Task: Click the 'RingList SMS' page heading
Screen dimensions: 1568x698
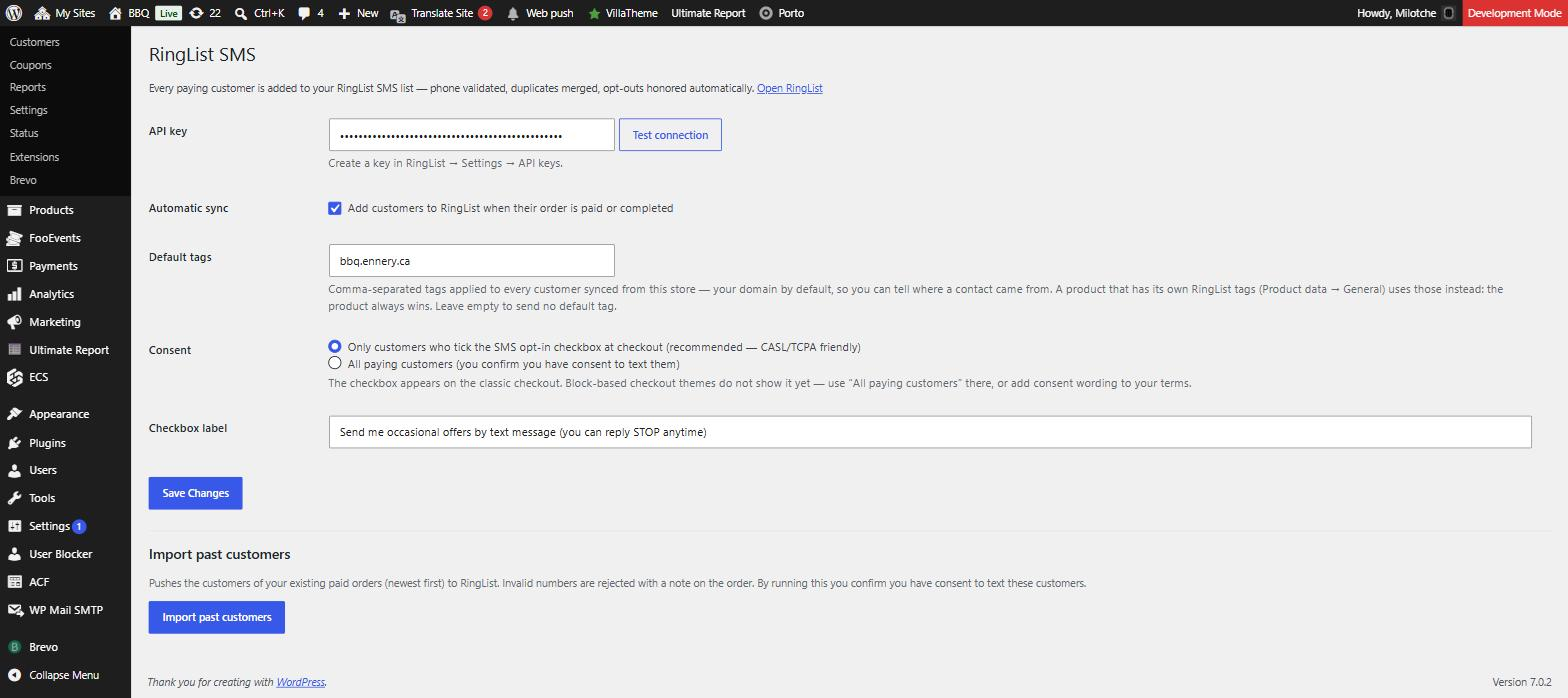Action: pos(202,55)
